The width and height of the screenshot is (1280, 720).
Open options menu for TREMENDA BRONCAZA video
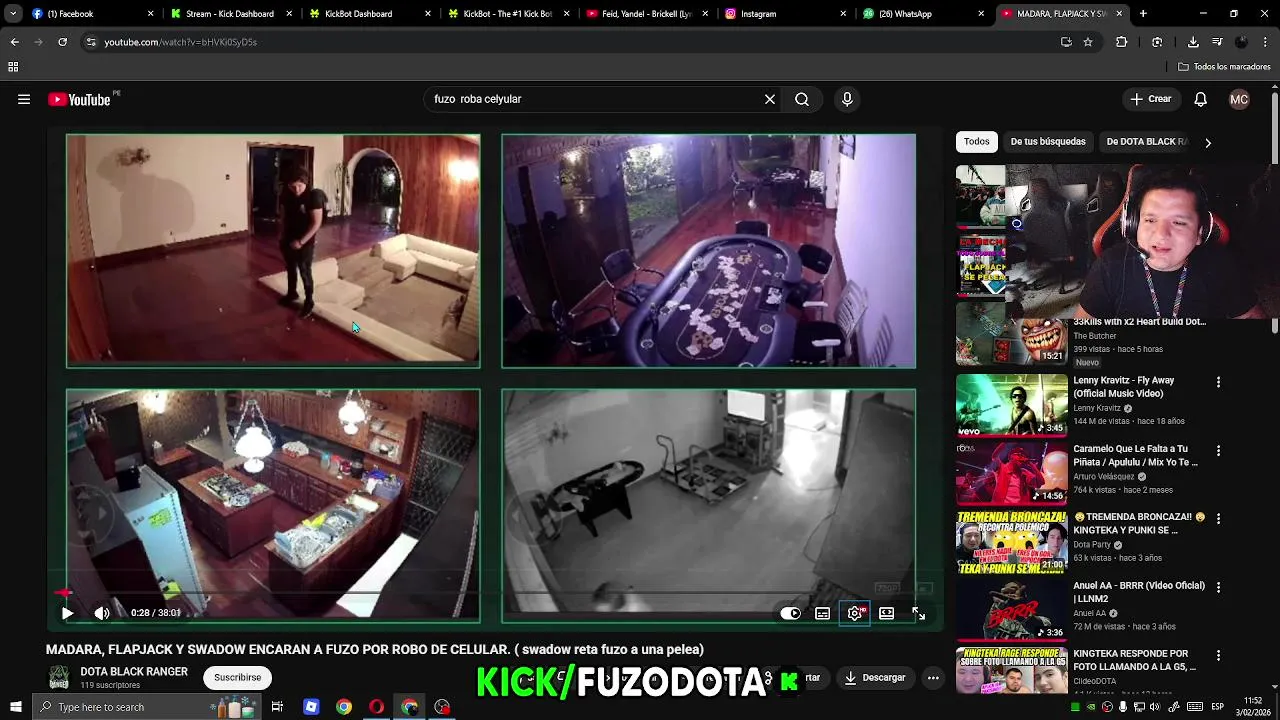pos(1218,518)
